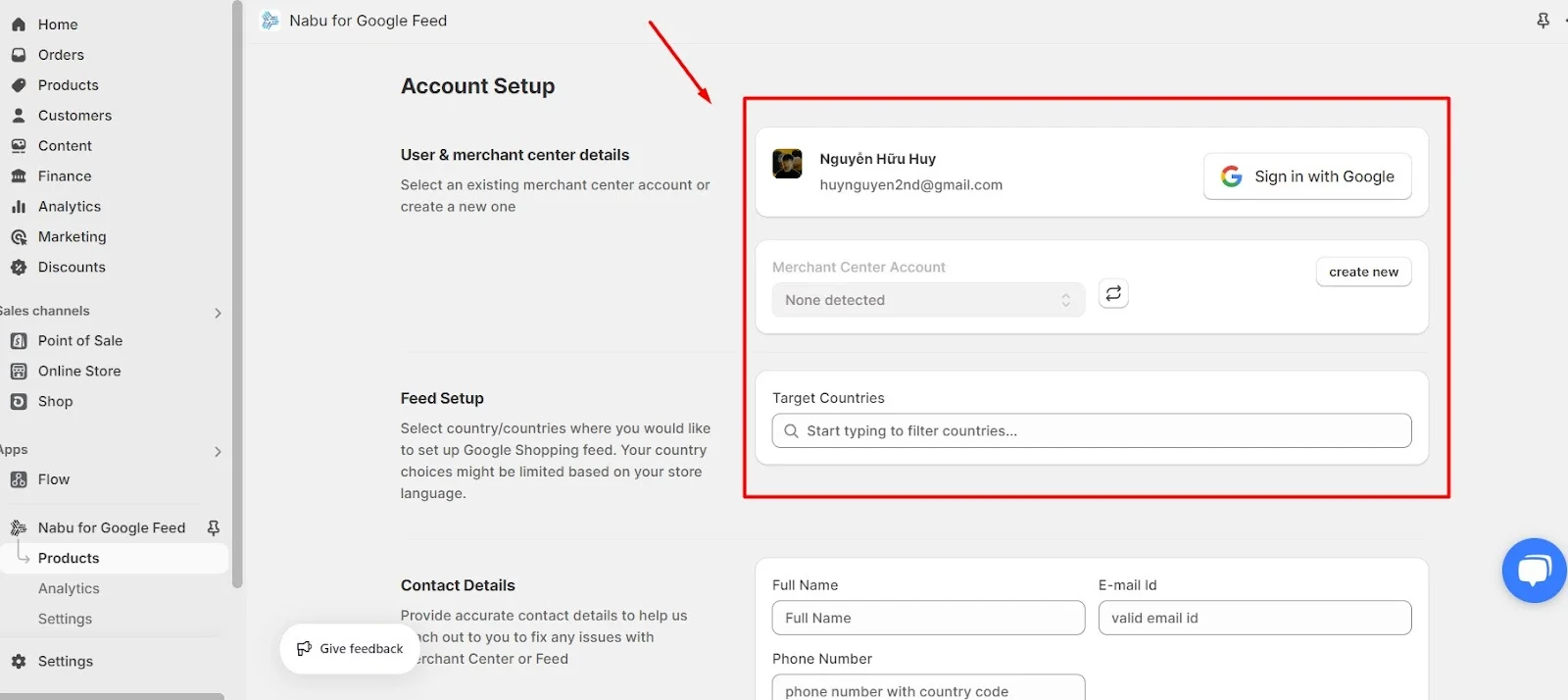Image resolution: width=1568 pixels, height=700 pixels.
Task: Select Settings under Nabu for Google Feed
Action: pos(65,619)
